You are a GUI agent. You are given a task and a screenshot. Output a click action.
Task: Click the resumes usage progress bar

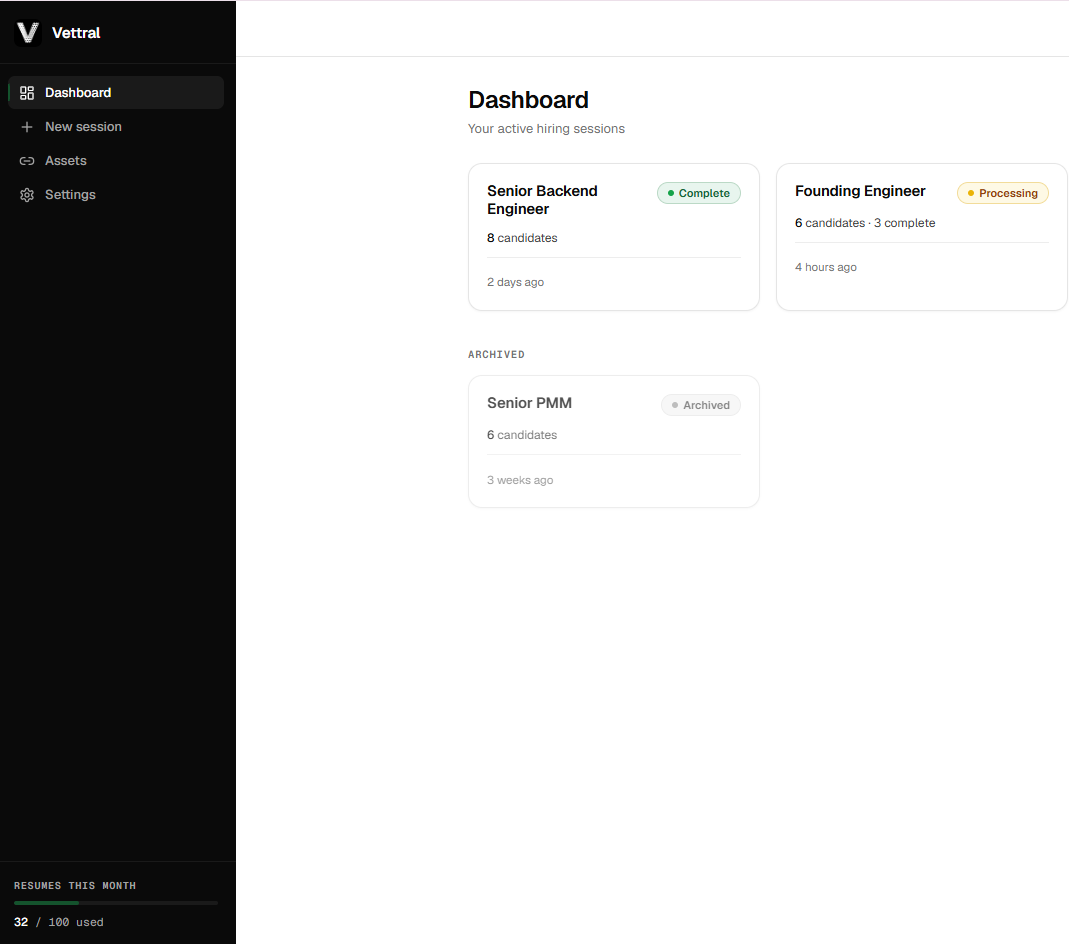click(116, 903)
